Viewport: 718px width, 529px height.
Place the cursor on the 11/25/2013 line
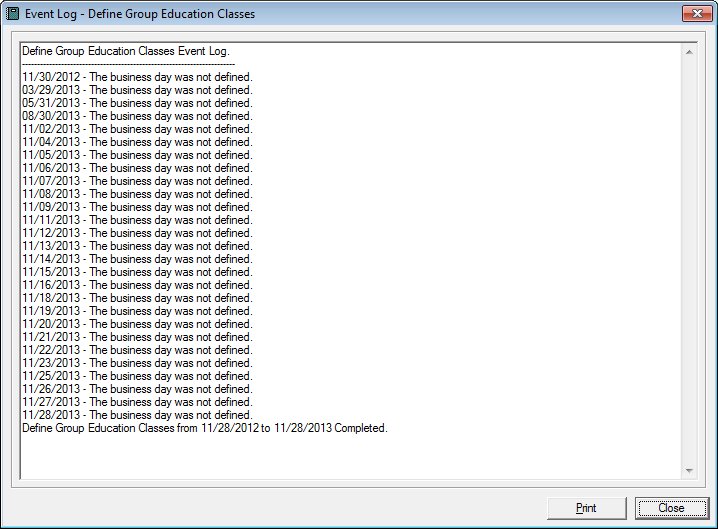click(137, 376)
